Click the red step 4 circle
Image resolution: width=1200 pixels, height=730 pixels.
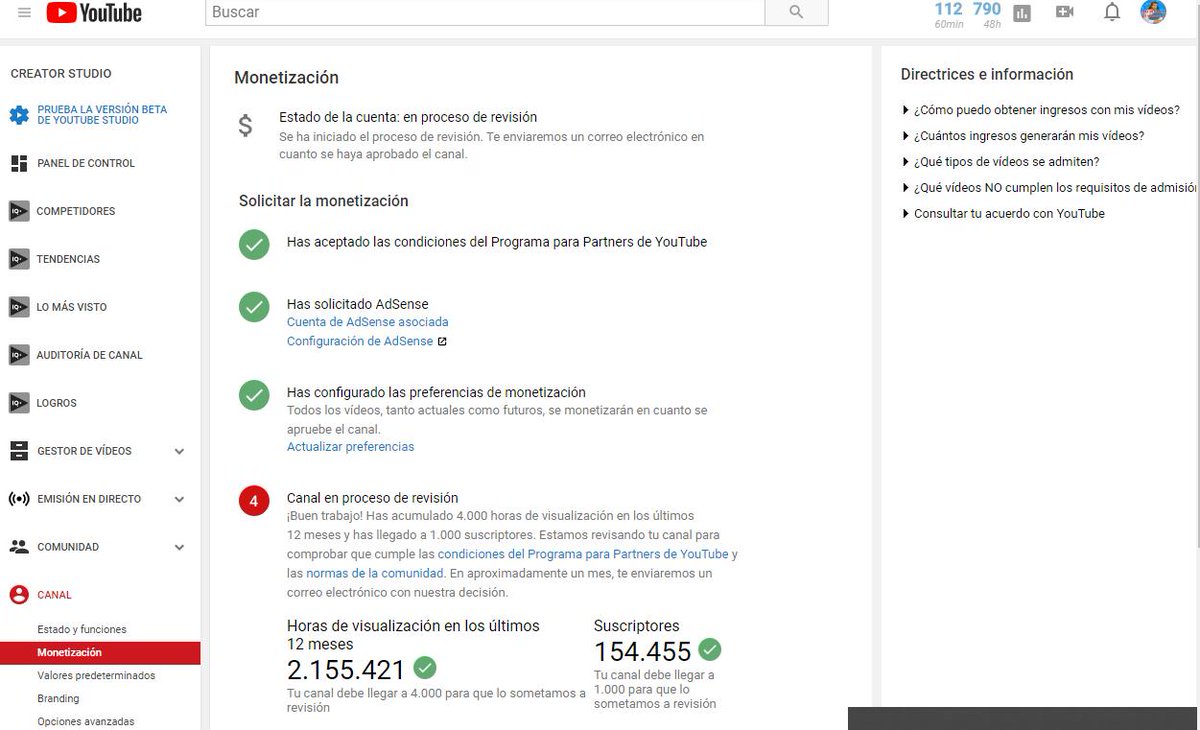coord(254,501)
